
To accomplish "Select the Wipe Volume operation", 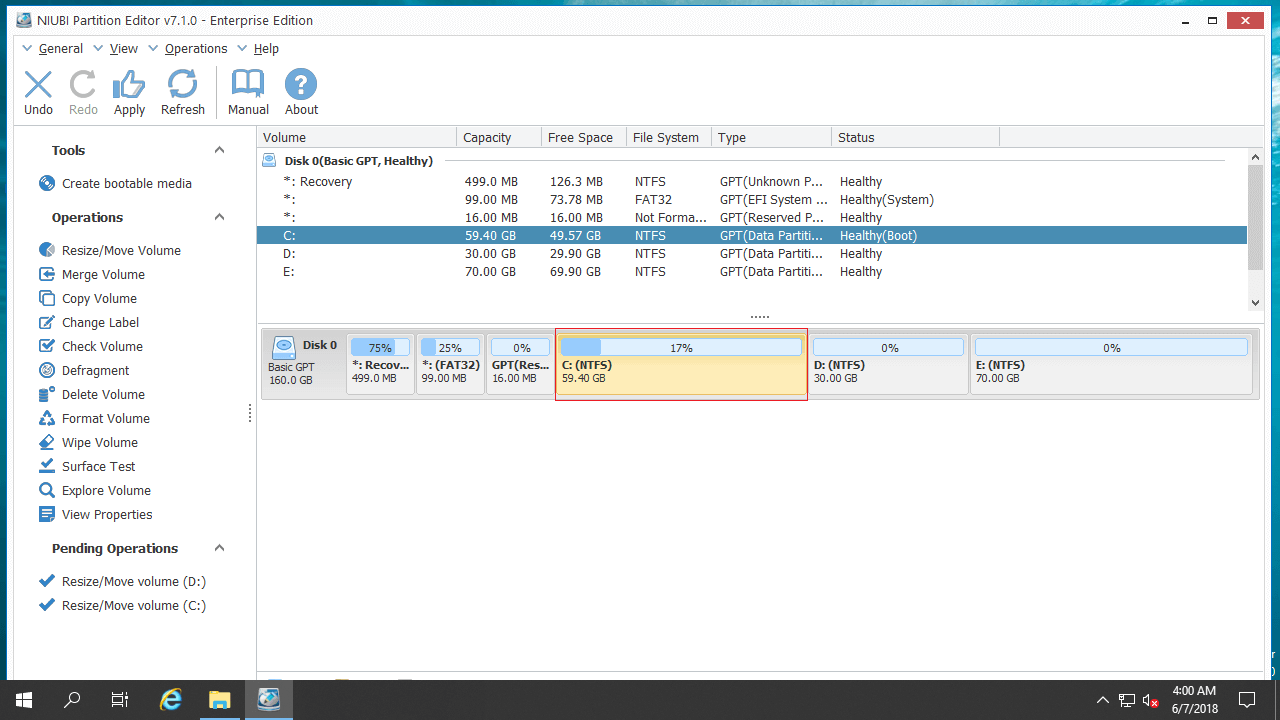I will (88, 442).
